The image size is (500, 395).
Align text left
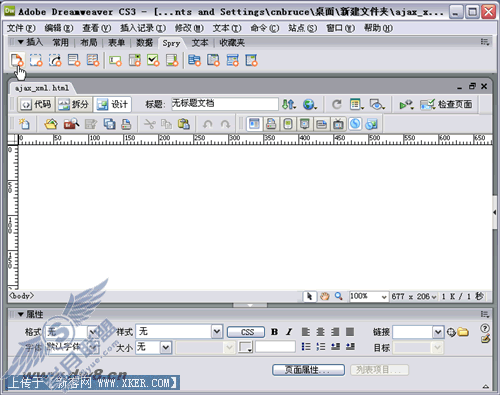pos(306,332)
